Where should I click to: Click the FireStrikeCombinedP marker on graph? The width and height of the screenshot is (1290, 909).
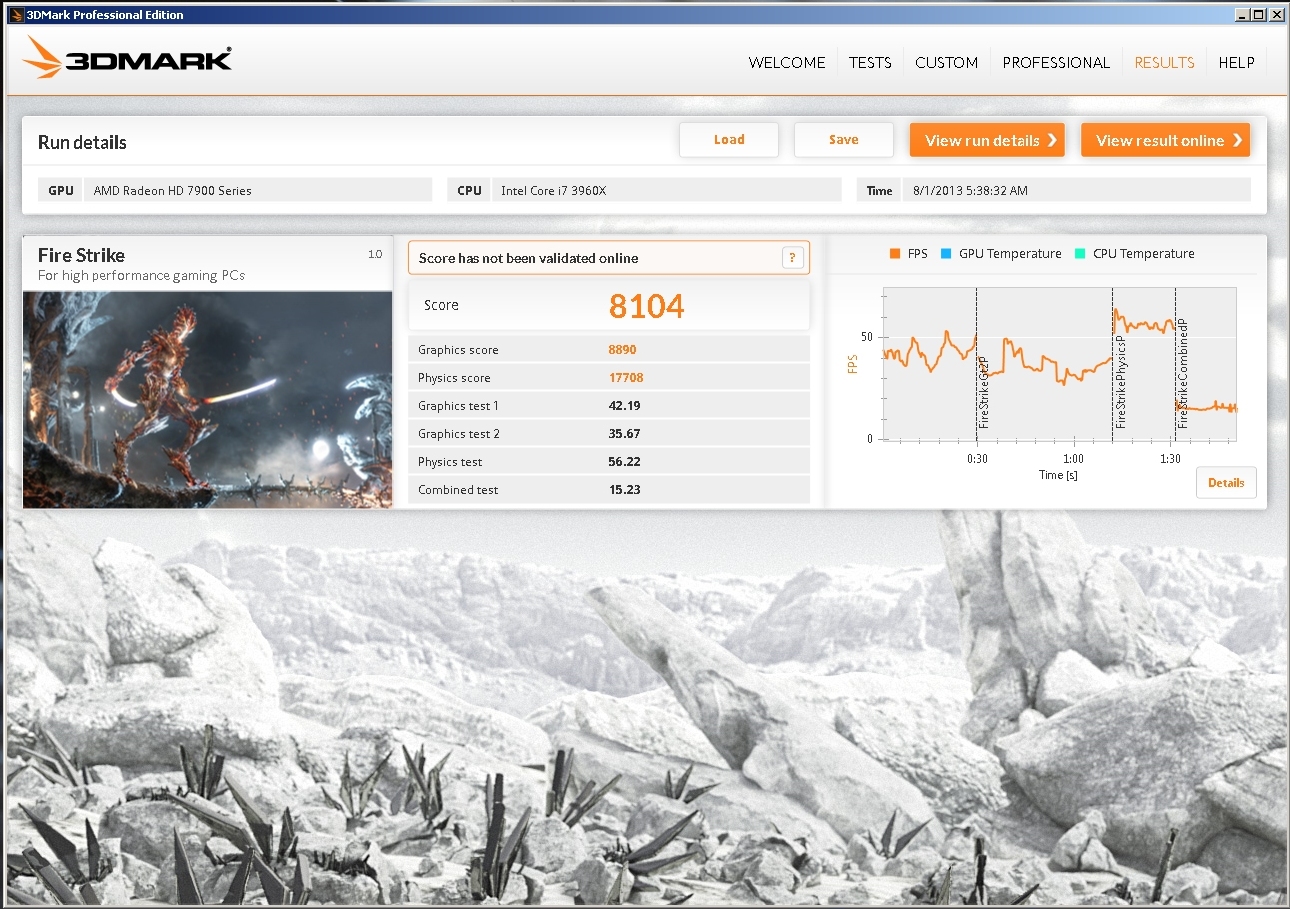1183,374
